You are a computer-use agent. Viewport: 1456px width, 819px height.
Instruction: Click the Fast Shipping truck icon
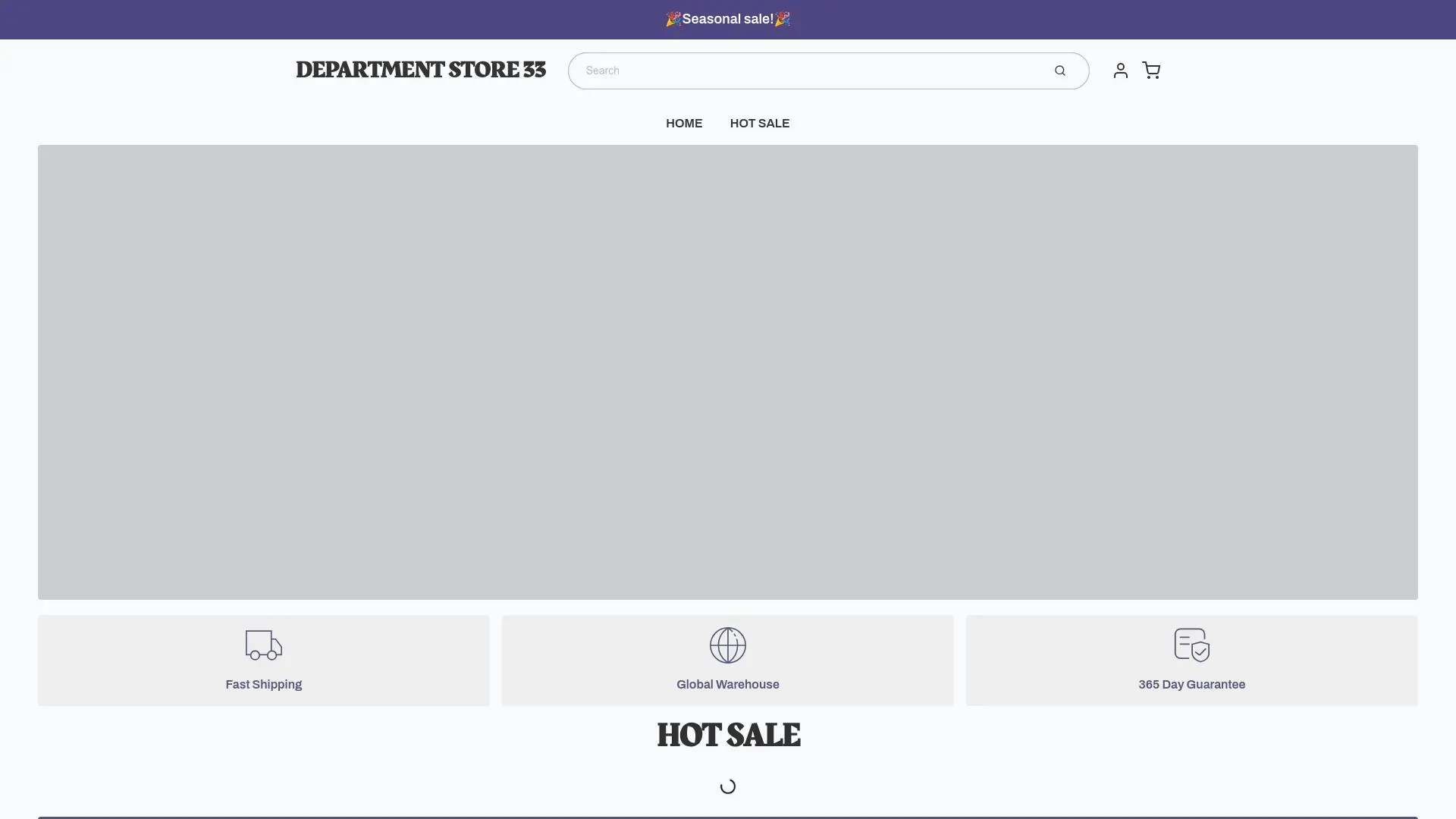click(263, 645)
